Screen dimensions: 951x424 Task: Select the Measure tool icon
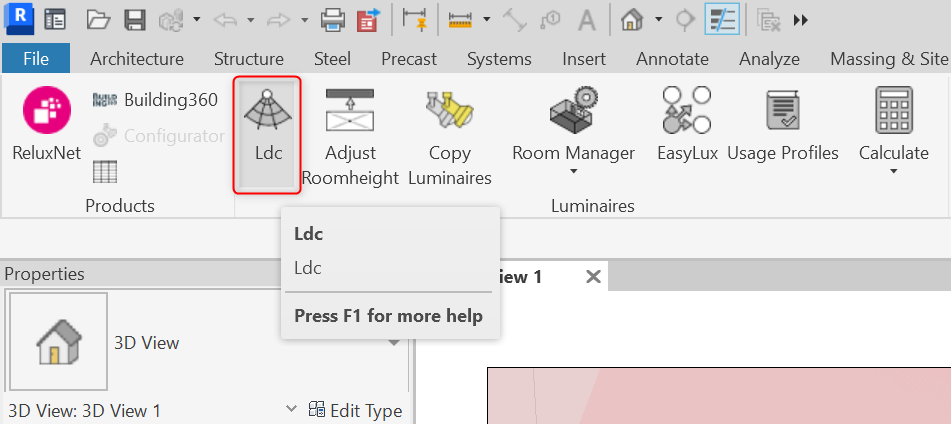pyautogui.click(x=460, y=19)
